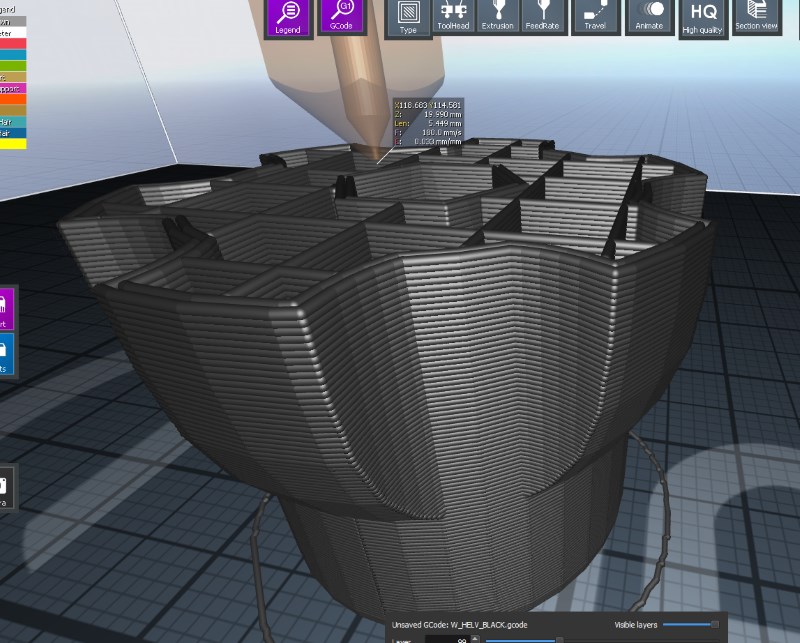The image size is (800, 643).
Task: Open the Section view
Action: tap(757, 16)
